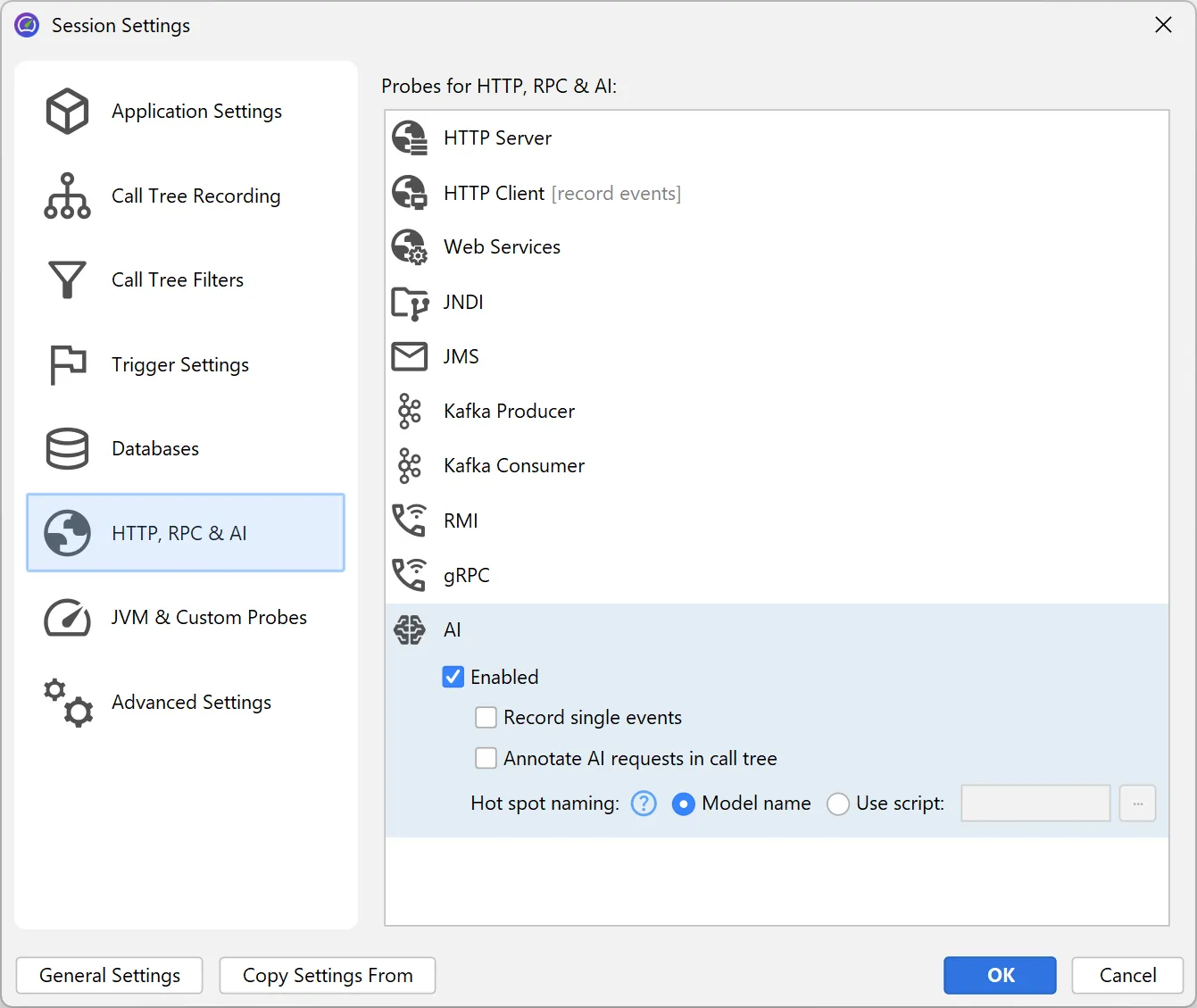The width and height of the screenshot is (1197, 1008).
Task: Select the Model name radio option
Action: [x=684, y=804]
